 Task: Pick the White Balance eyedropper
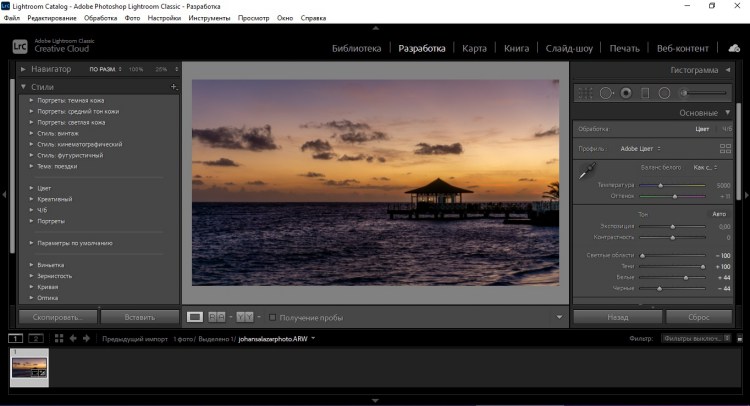click(x=587, y=171)
